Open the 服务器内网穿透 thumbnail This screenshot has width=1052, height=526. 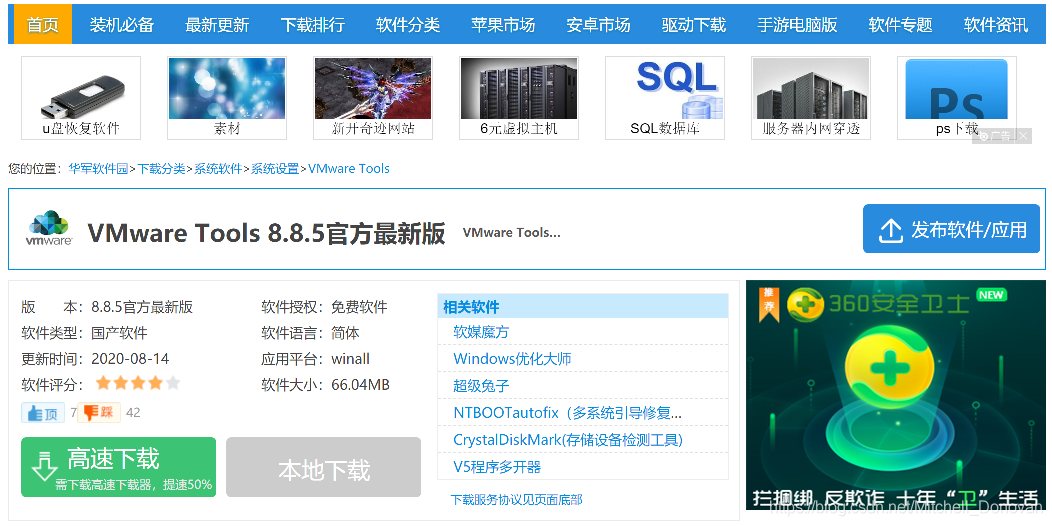(x=811, y=98)
